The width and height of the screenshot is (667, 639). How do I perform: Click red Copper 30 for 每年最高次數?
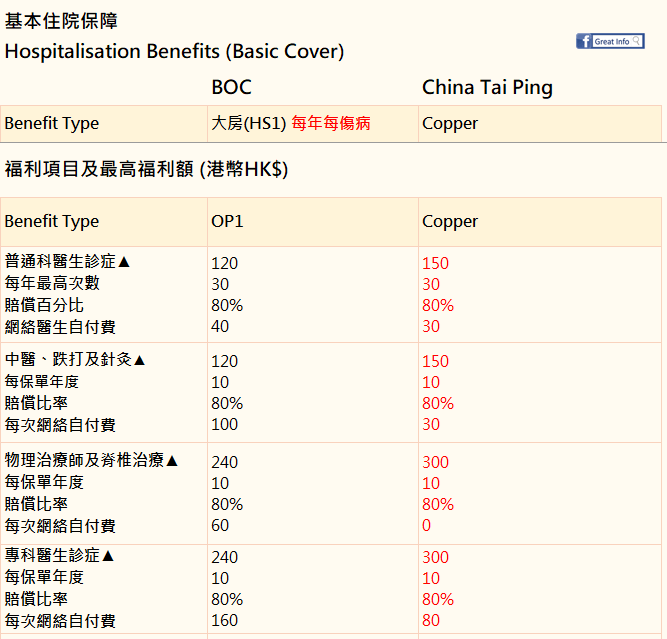click(430, 284)
